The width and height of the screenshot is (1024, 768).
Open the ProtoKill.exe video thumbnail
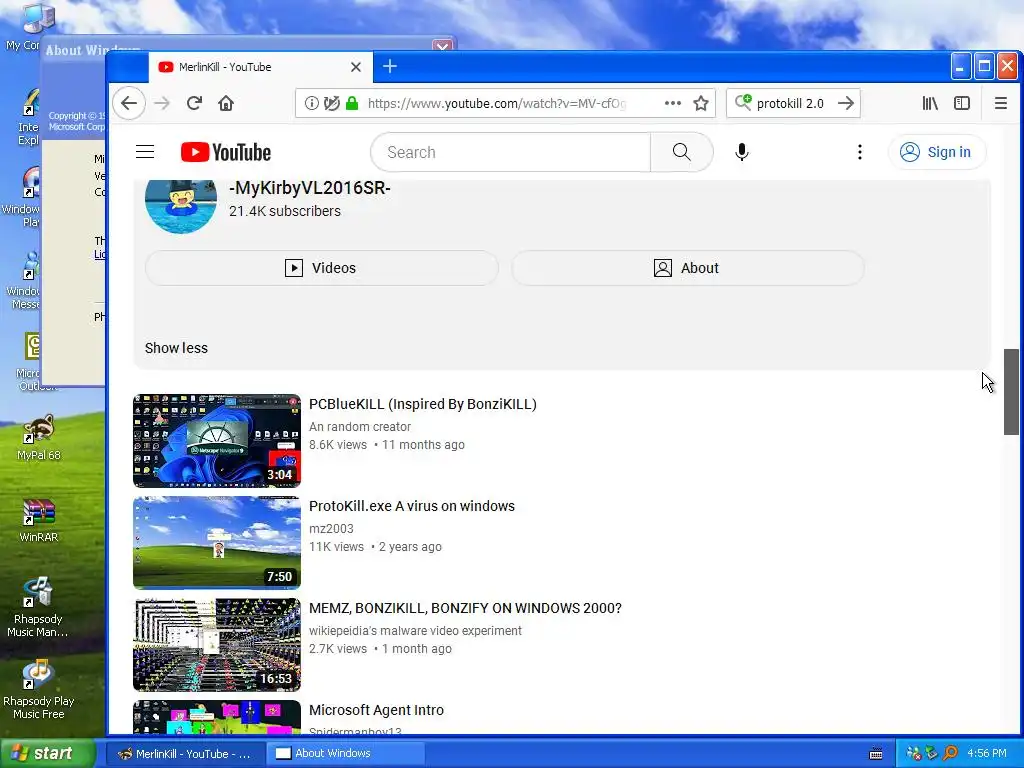pos(217,543)
